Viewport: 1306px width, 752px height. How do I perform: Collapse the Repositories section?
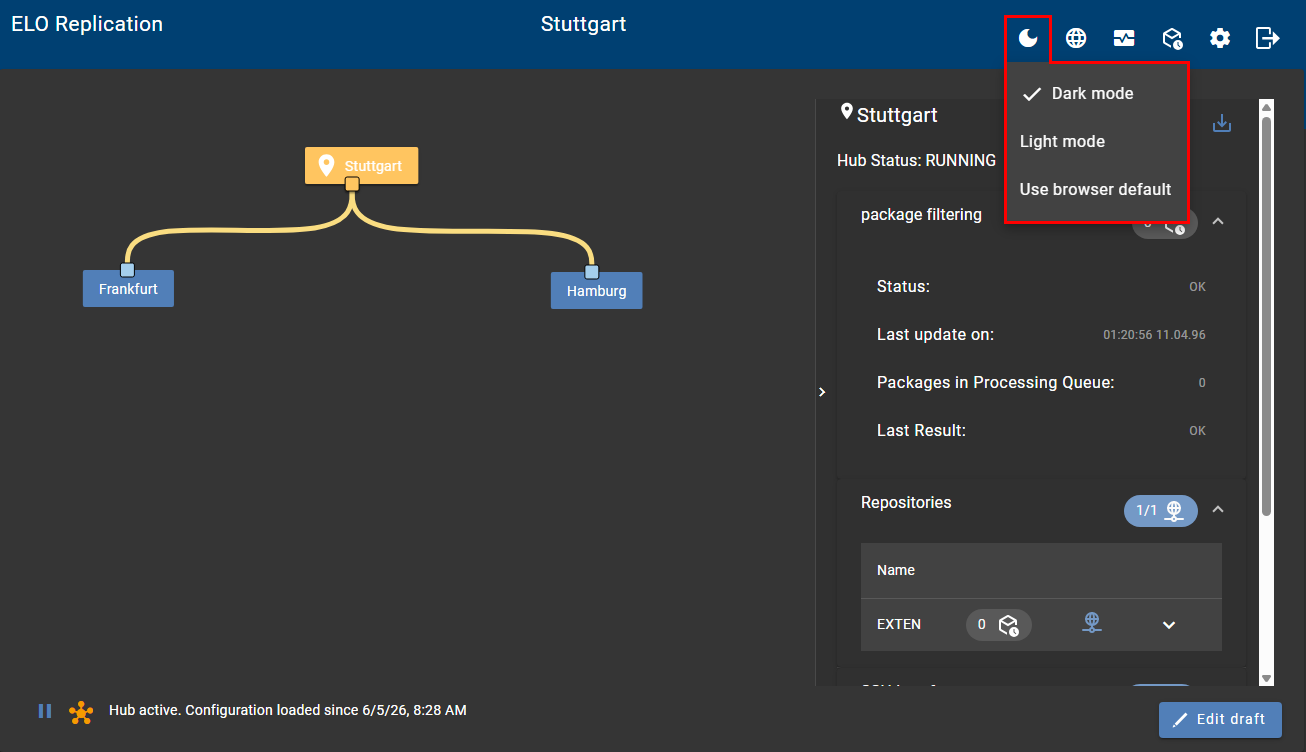1218,510
